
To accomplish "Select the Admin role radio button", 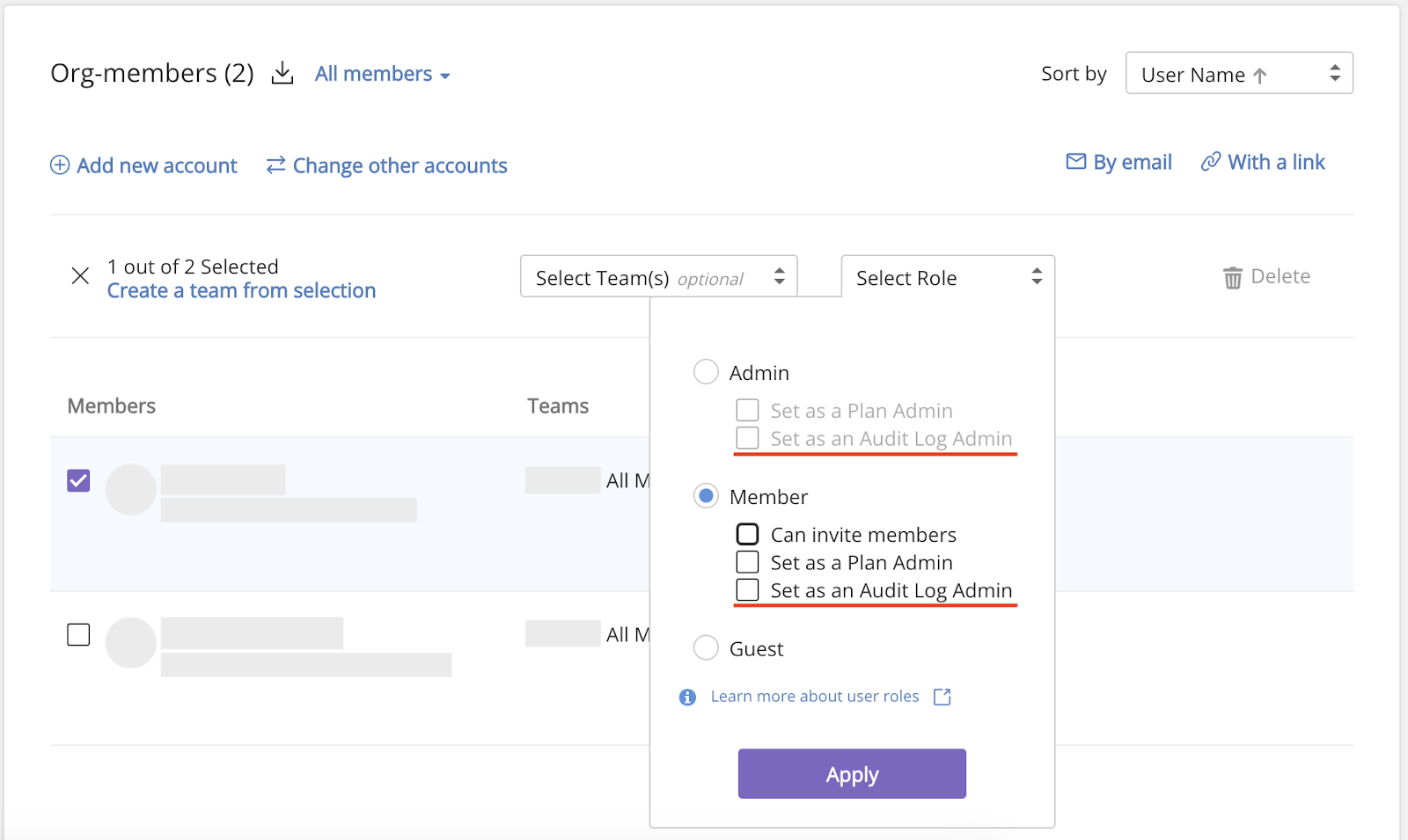I will [706, 371].
